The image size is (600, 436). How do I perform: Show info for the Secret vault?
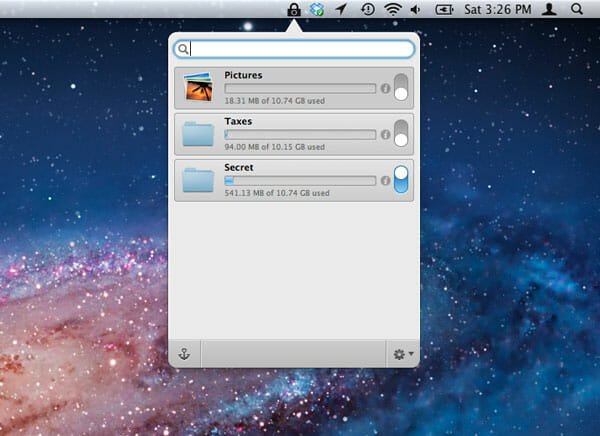384,181
